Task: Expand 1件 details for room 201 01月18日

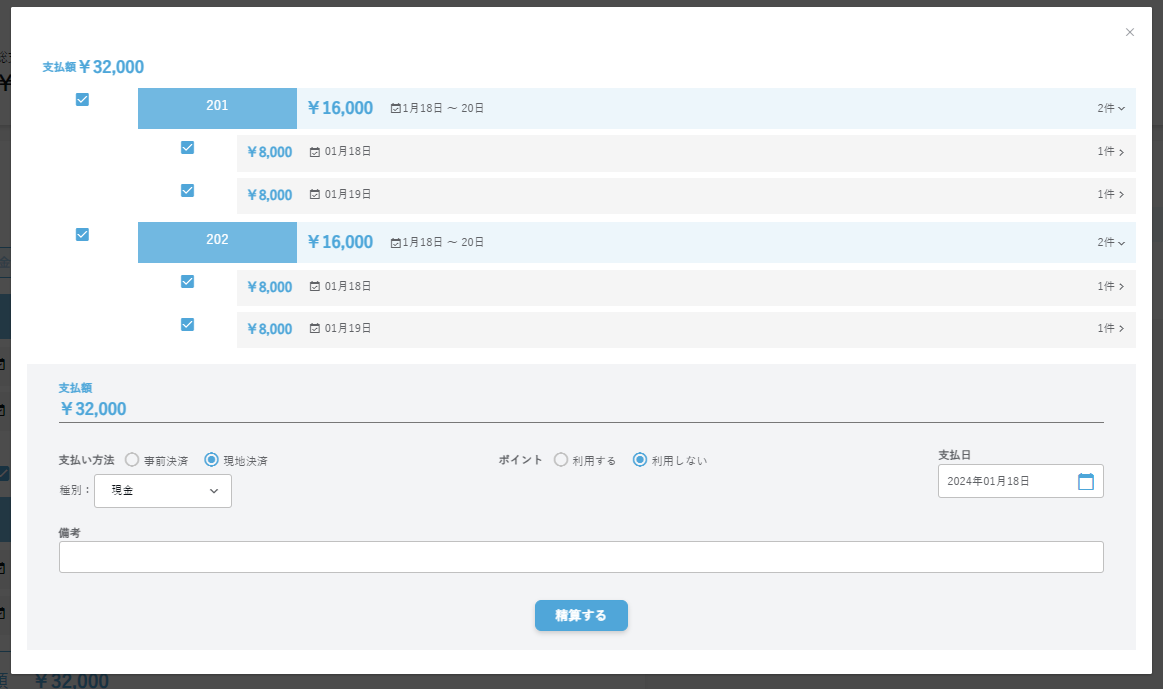Action: pyautogui.click(x=1111, y=152)
